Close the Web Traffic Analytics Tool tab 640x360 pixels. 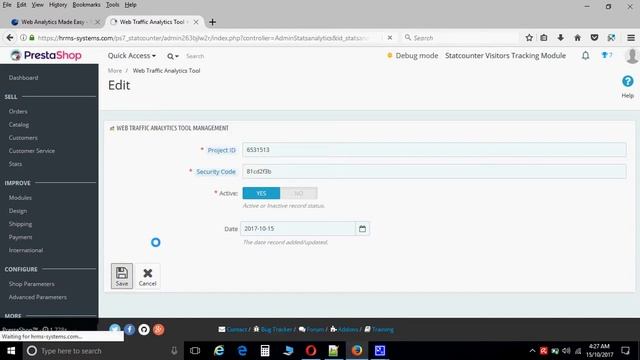tap(196, 22)
